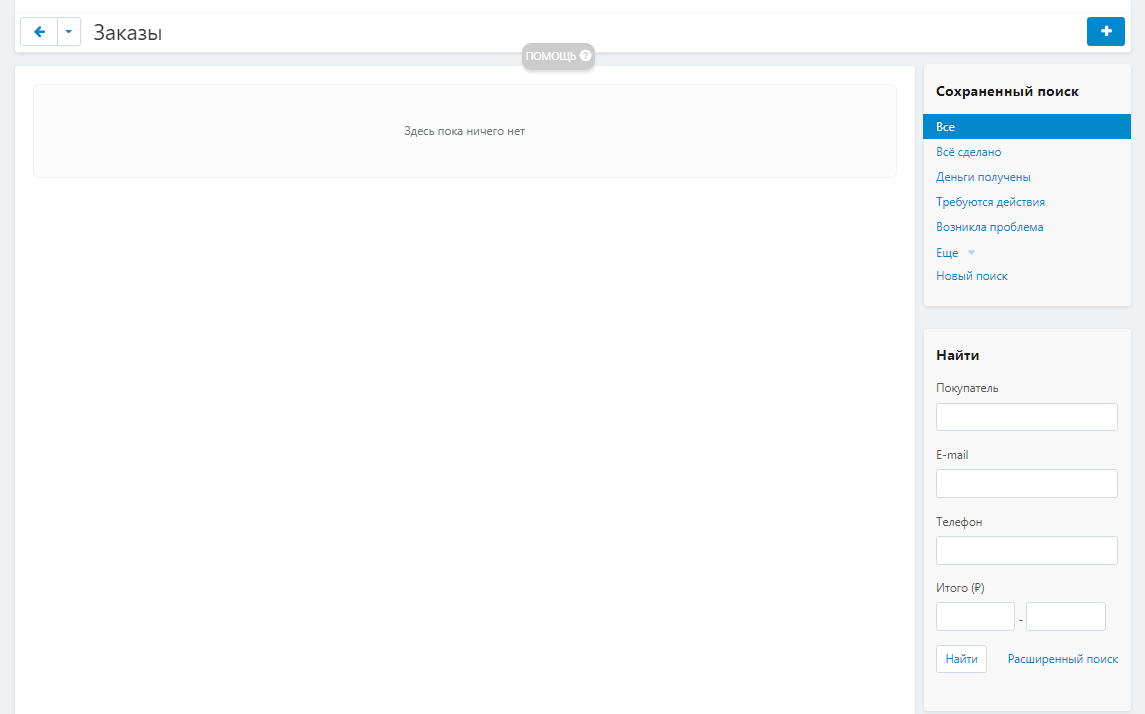Click the Сохраненный поиск heading
This screenshot has height=714, width=1145.
1007,91
